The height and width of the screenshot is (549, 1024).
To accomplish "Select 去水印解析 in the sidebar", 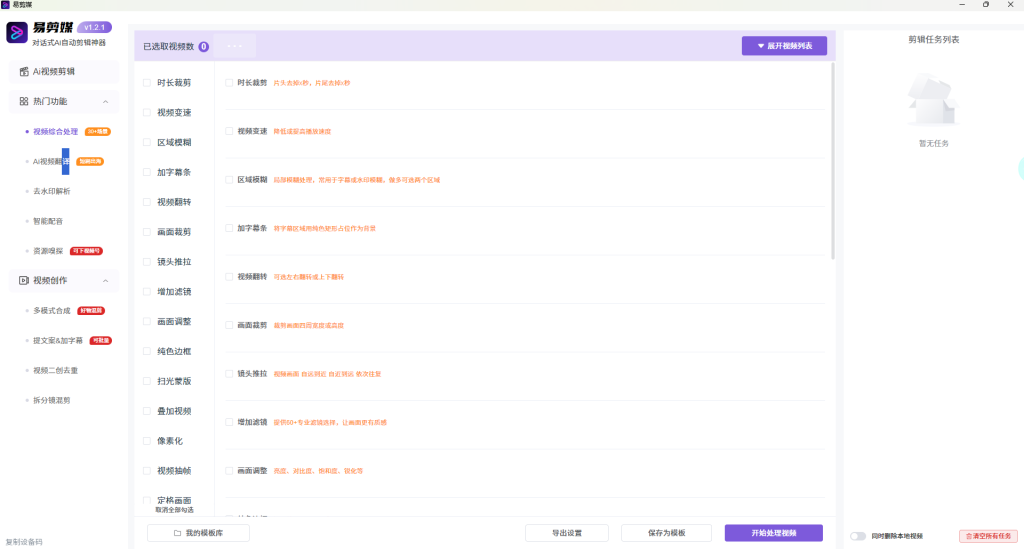I will coord(52,191).
